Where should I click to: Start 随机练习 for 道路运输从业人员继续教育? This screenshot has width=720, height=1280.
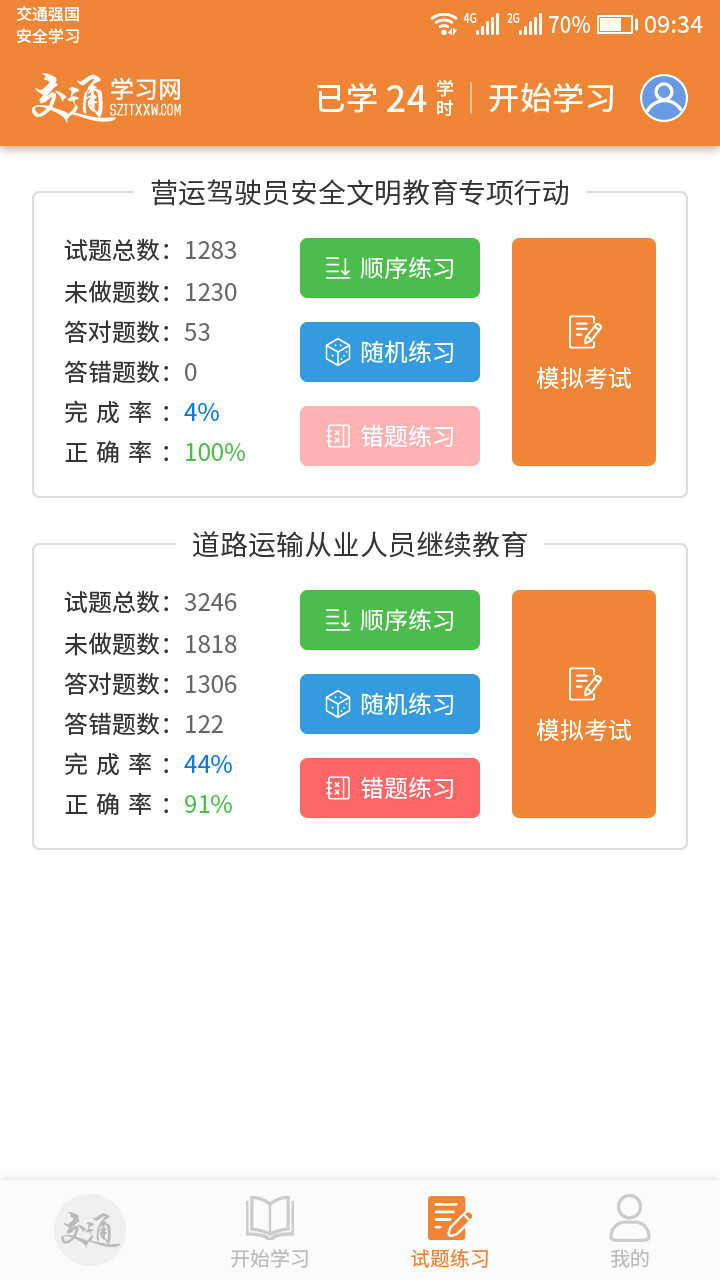pos(390,704)
